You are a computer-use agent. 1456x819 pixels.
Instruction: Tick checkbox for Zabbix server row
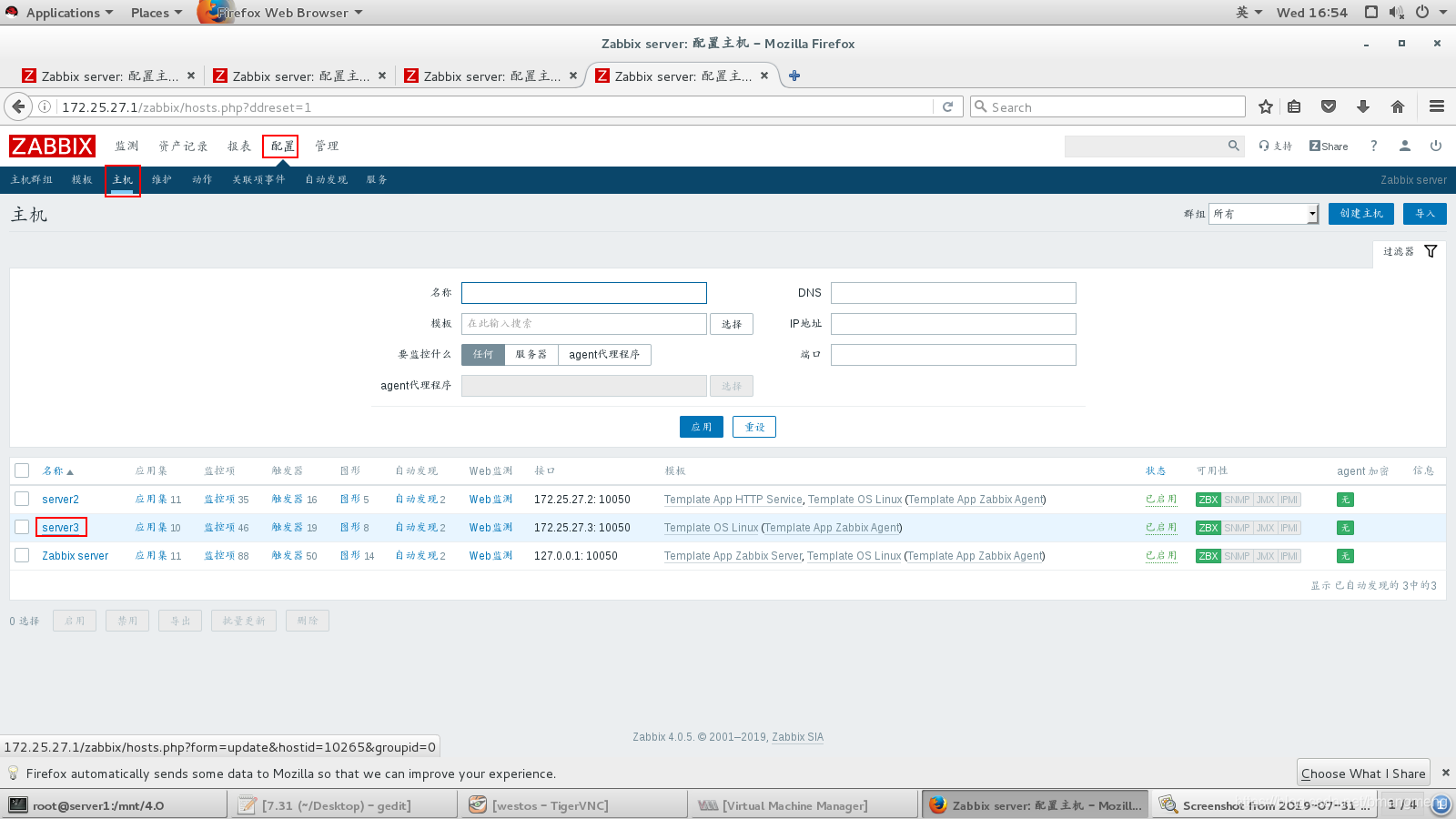(x=22, y=555)
